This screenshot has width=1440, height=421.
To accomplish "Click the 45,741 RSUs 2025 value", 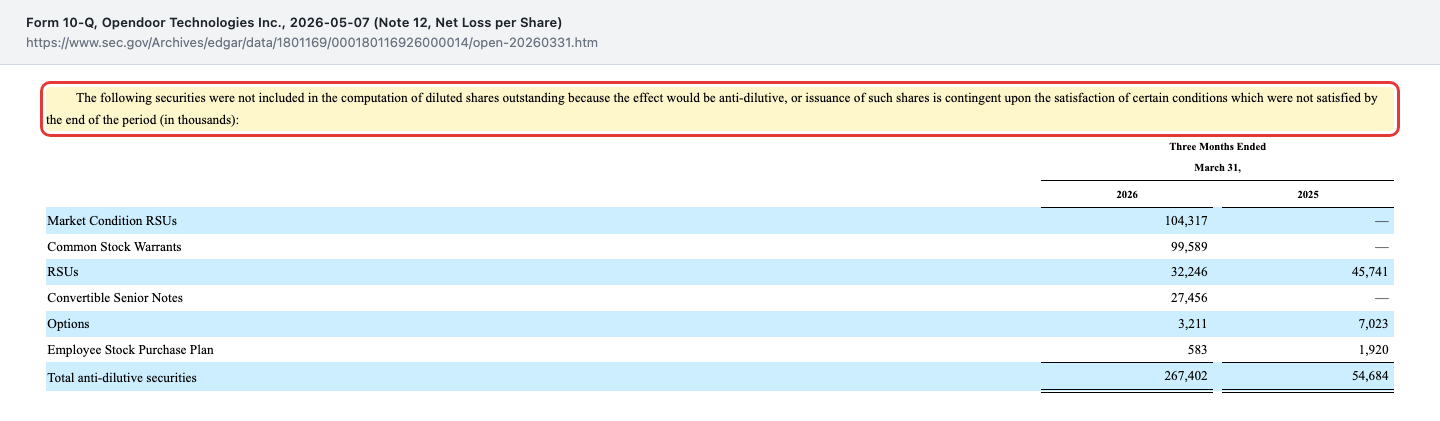I will tap(1369, 272).
